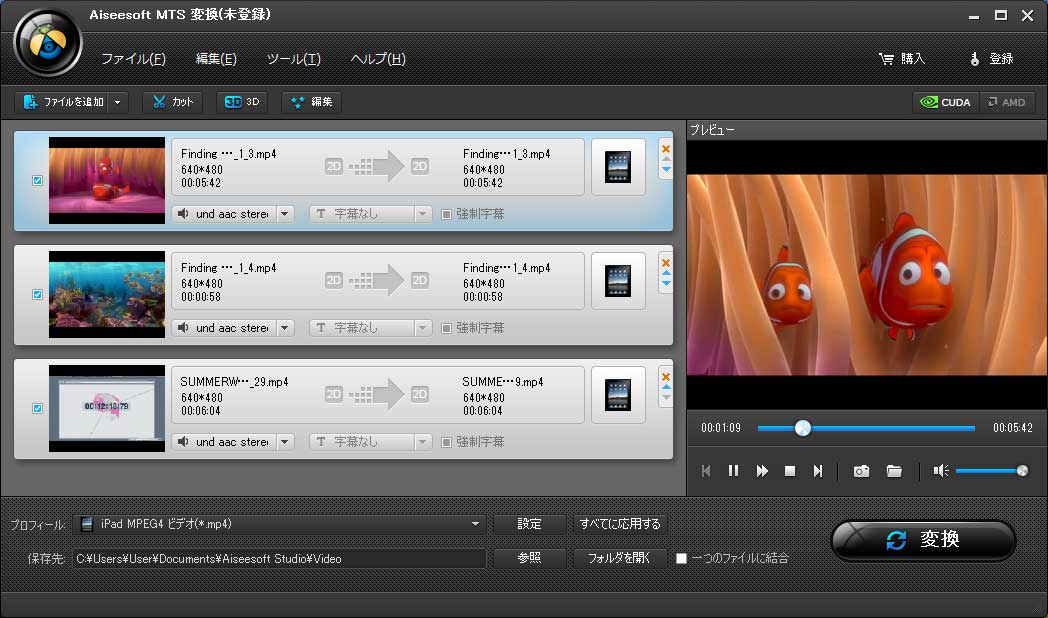The height and width of the screenshot is (618, 1048).
Task: Uncheck the first Finding video checkbox
Action: 38,181
